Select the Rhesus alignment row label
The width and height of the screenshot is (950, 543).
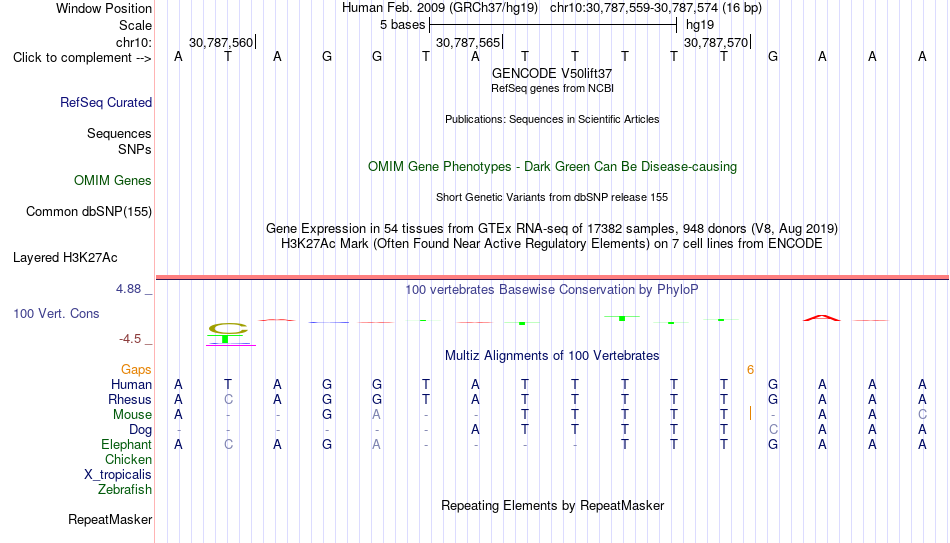tap(130, 400)
